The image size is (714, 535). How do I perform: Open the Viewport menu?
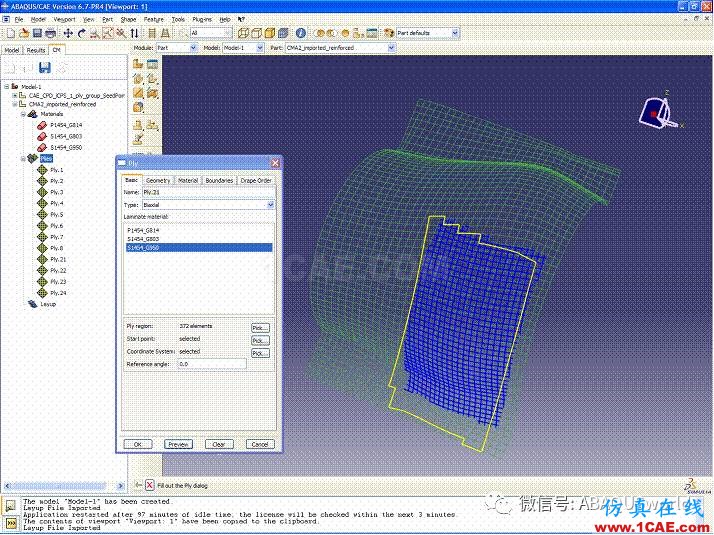[x=64, y=20]
